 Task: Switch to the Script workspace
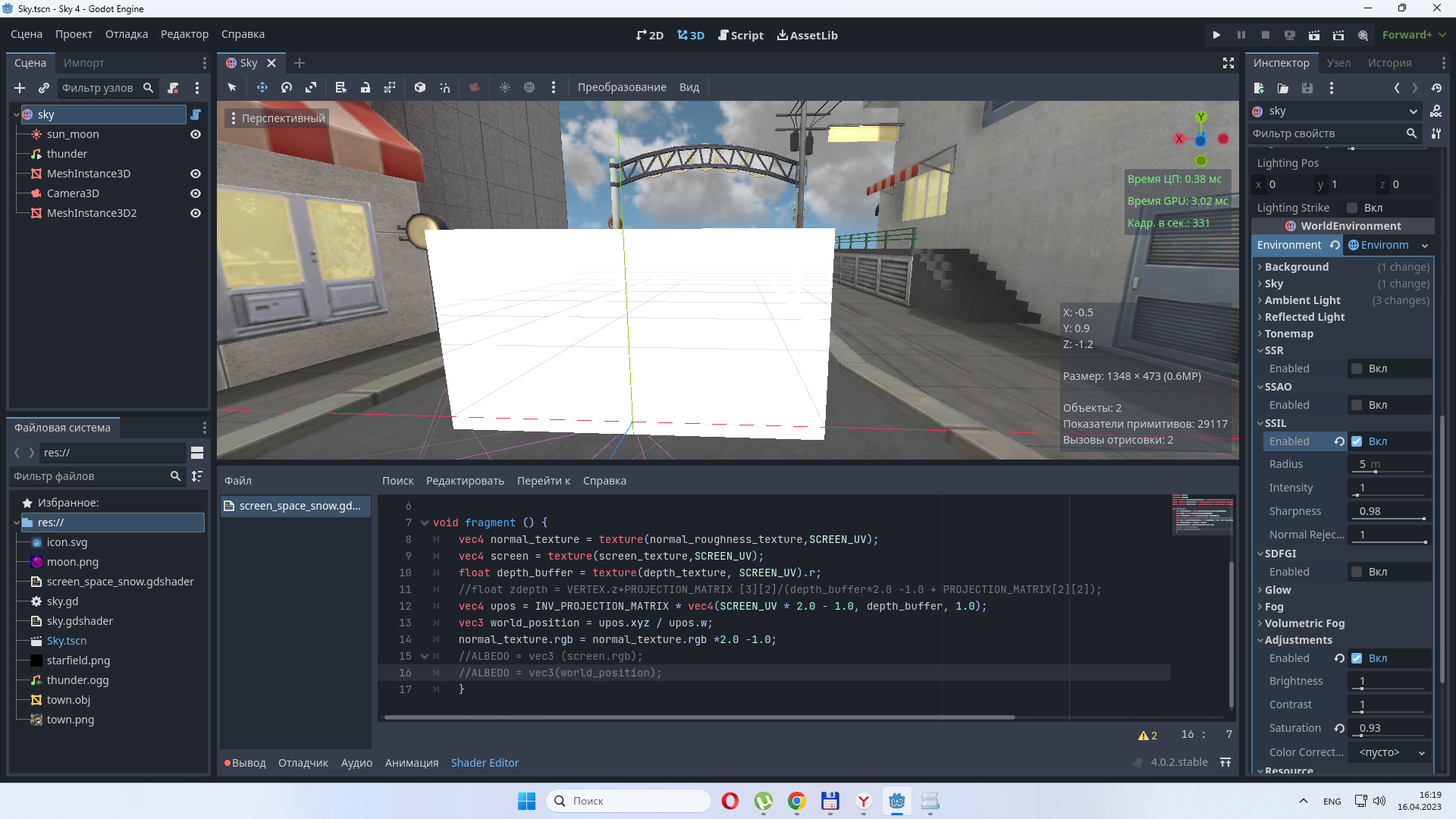[x=741, y=35]
